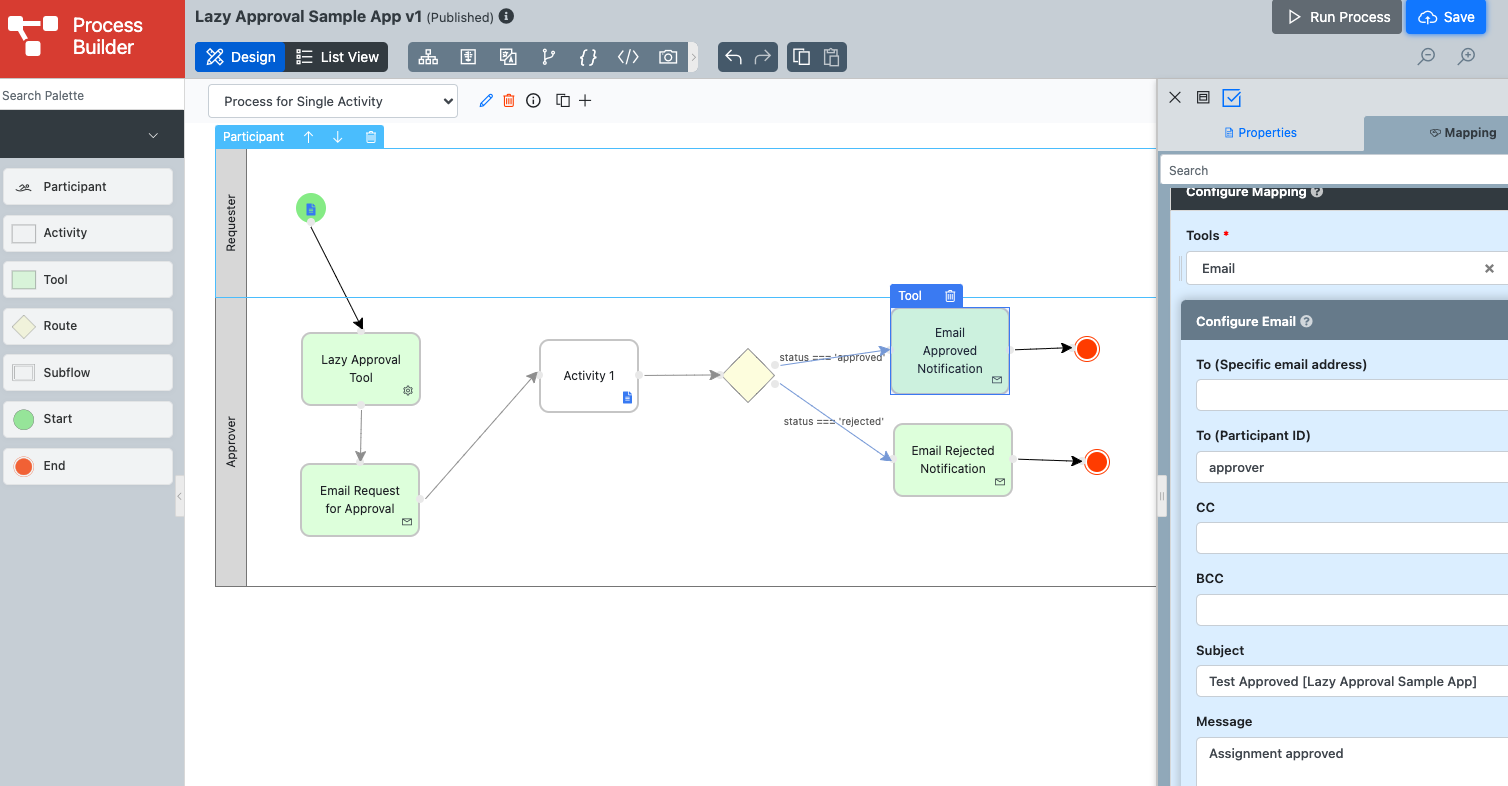Image resolution: width=1508 pixels, height=786 pixels.
Task: Zoom in the canvas with magnifier plus
Action: pos(1466,57)
